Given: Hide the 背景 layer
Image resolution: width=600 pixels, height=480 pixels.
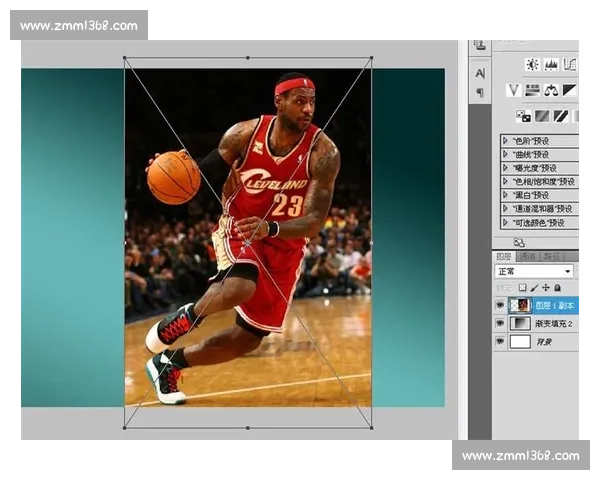Looking at the screenshot, I should click(500, 341).
